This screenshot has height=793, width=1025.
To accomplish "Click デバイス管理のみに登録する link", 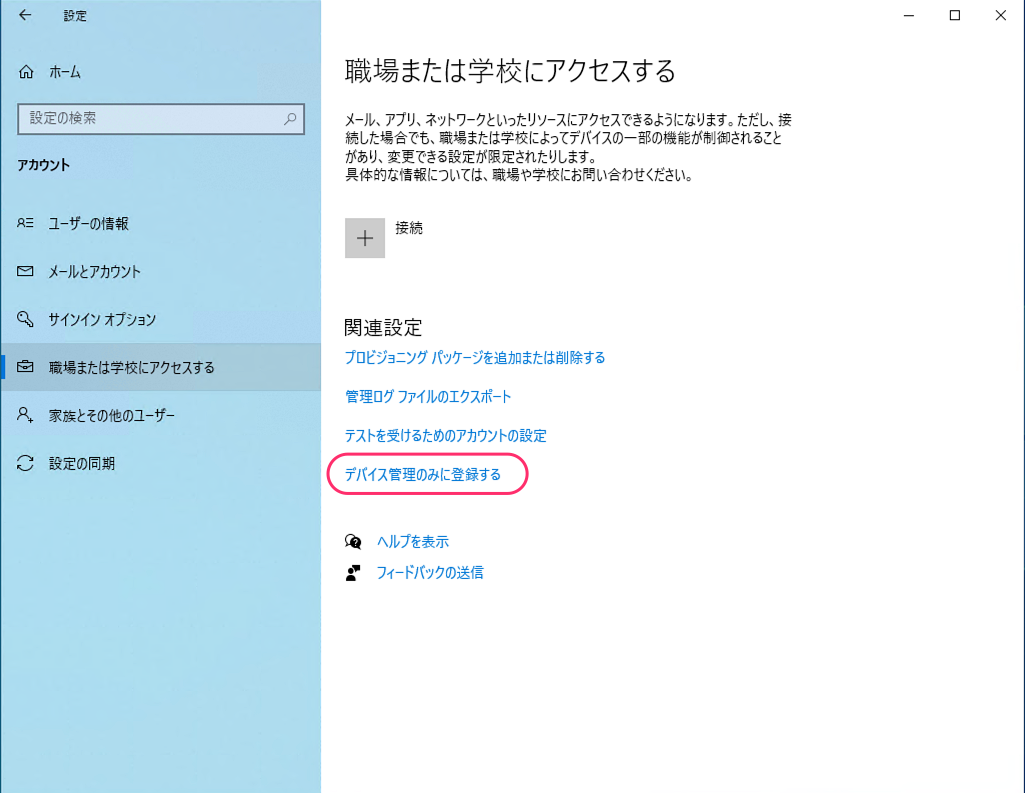I will 422,475.
